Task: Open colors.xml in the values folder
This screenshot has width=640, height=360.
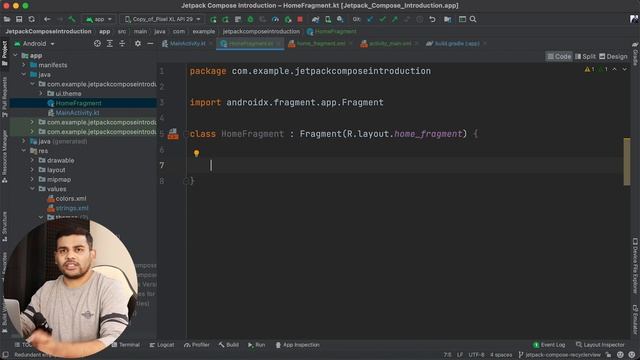Action: tap(71, 198)
